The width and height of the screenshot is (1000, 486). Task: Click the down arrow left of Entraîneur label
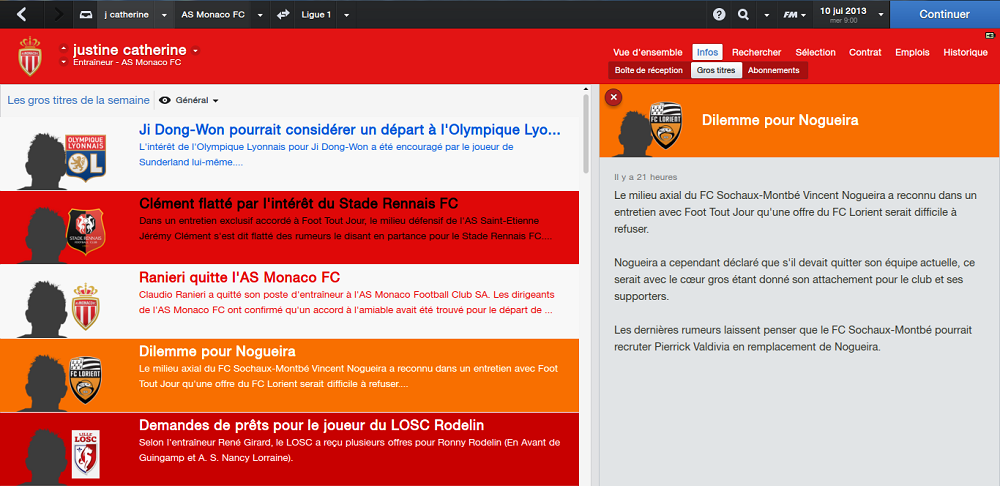[63, 62]
